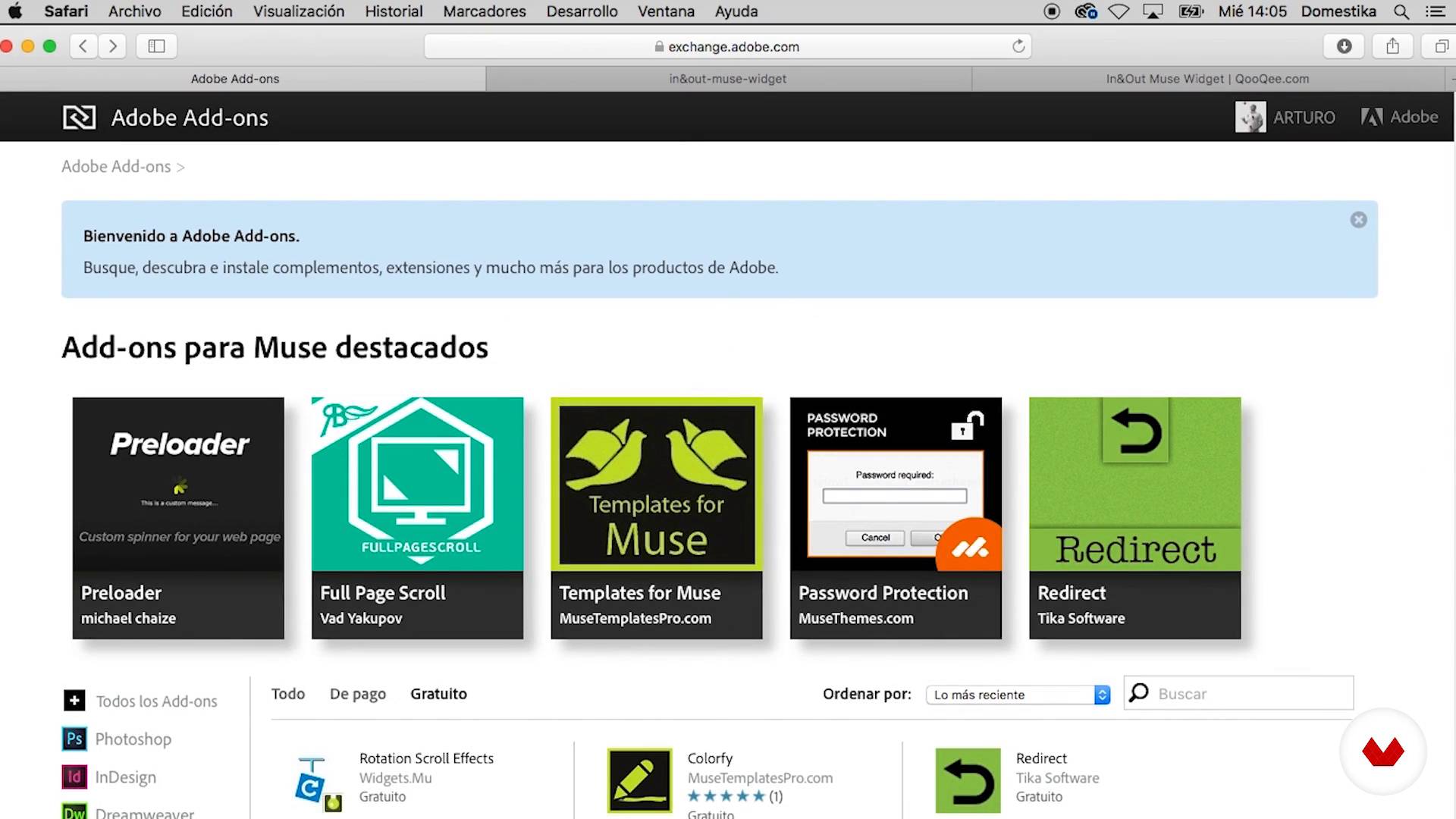Go back with Safari back arrow
1456x819 pixels.
(83, 46)
